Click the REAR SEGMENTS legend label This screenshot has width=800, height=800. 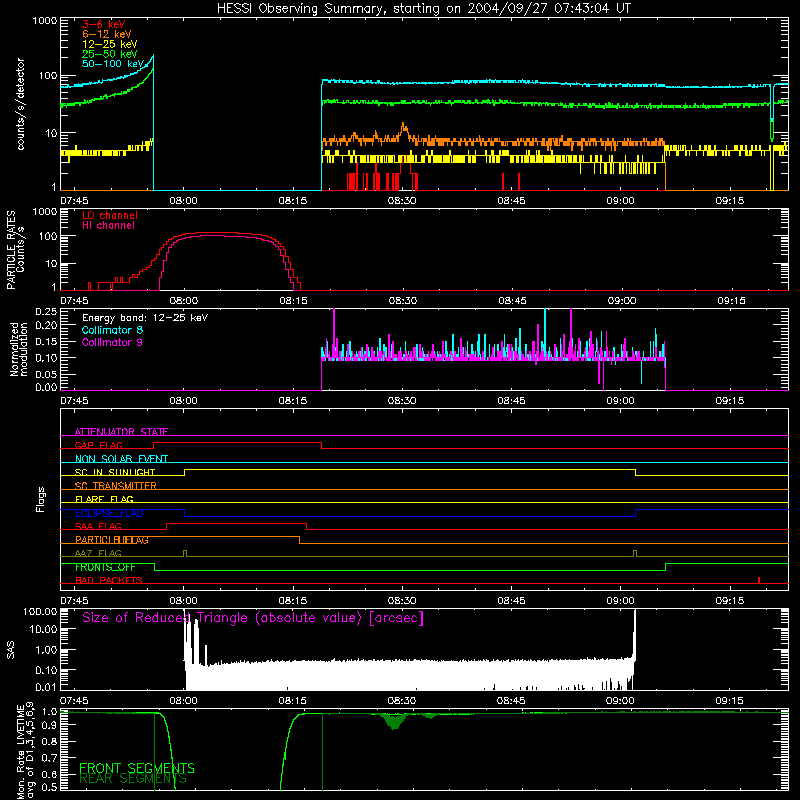(x=133, y=778)
